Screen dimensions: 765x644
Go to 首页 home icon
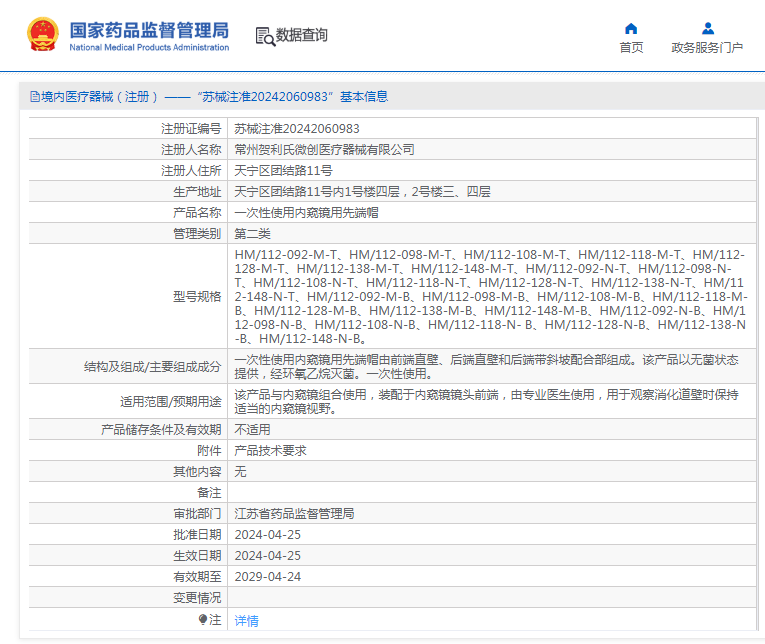coord(631,29)
